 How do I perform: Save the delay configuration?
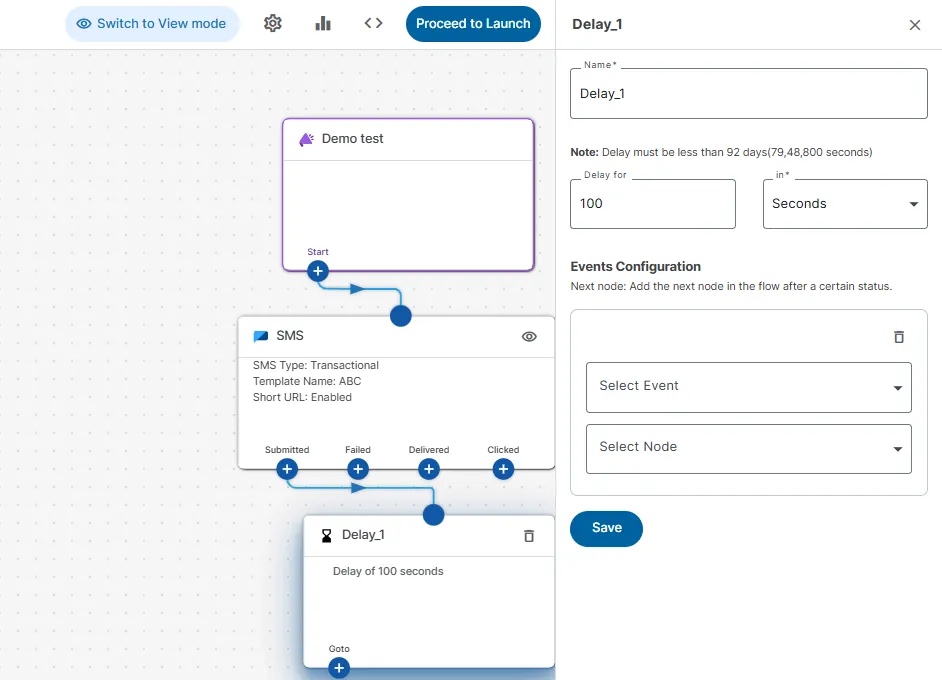coord(606,529)
